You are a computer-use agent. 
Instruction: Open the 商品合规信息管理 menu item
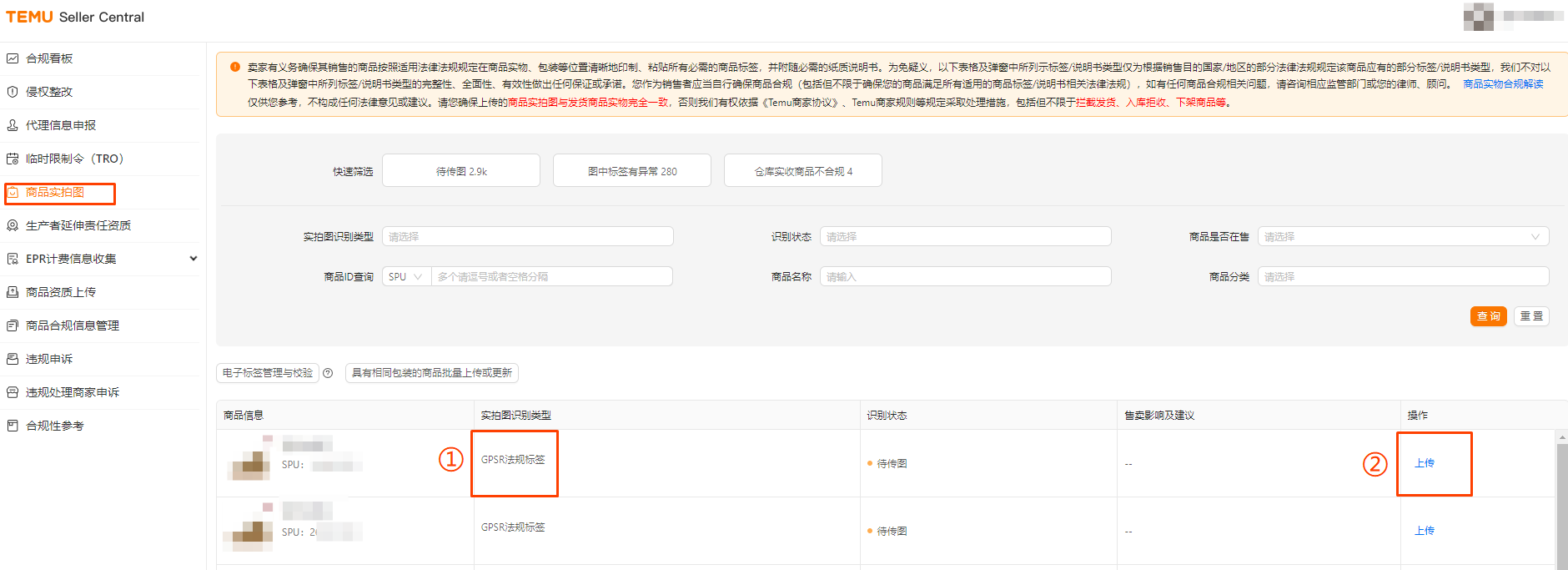(x=73, y=325)
